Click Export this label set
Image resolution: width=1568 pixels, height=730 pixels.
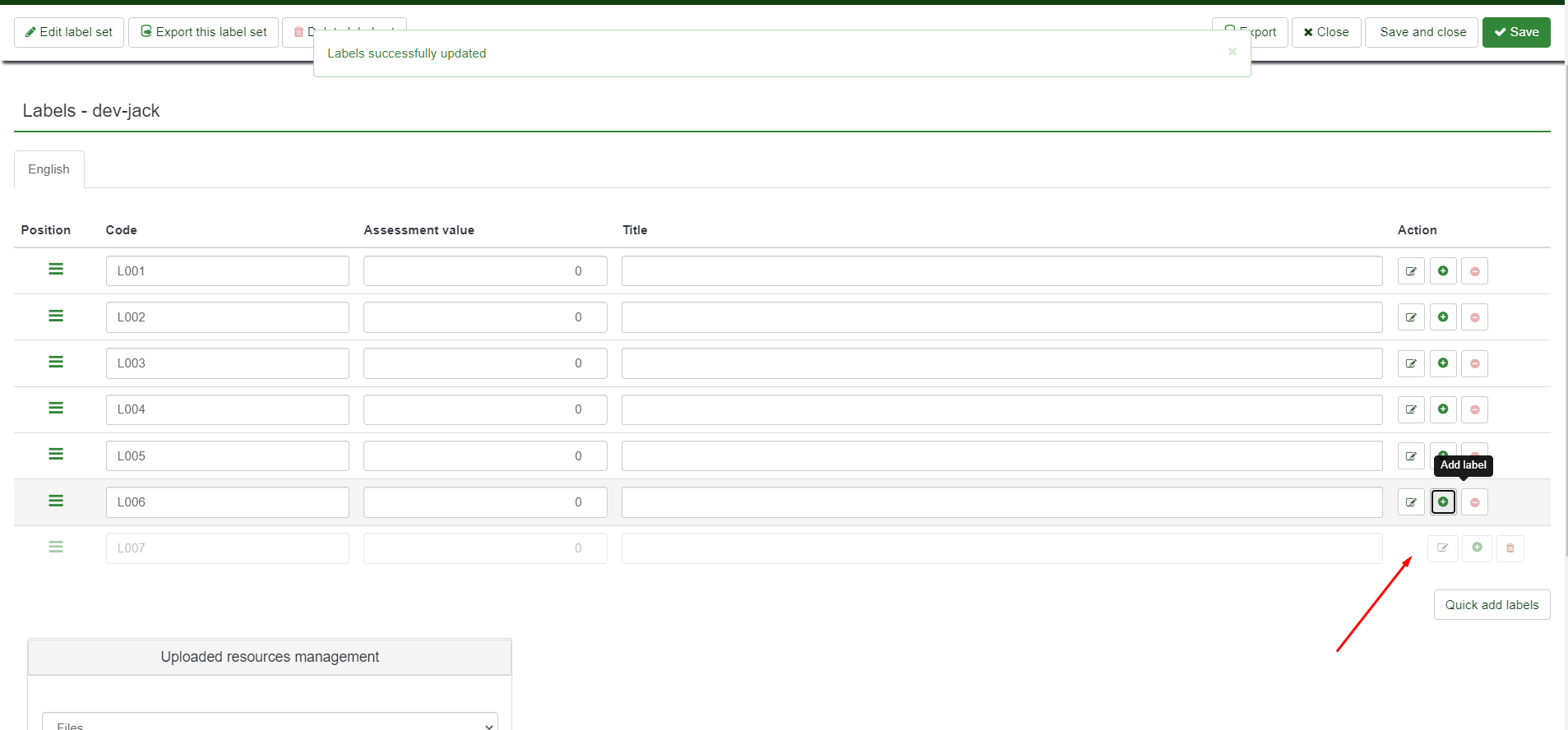point(204,32)
